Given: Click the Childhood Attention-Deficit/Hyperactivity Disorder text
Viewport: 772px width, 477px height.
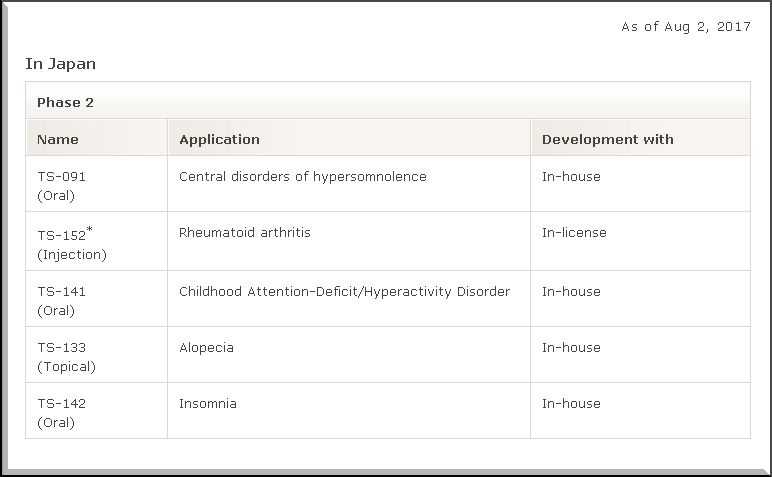Looking at the screenshot, I should 344,292.
